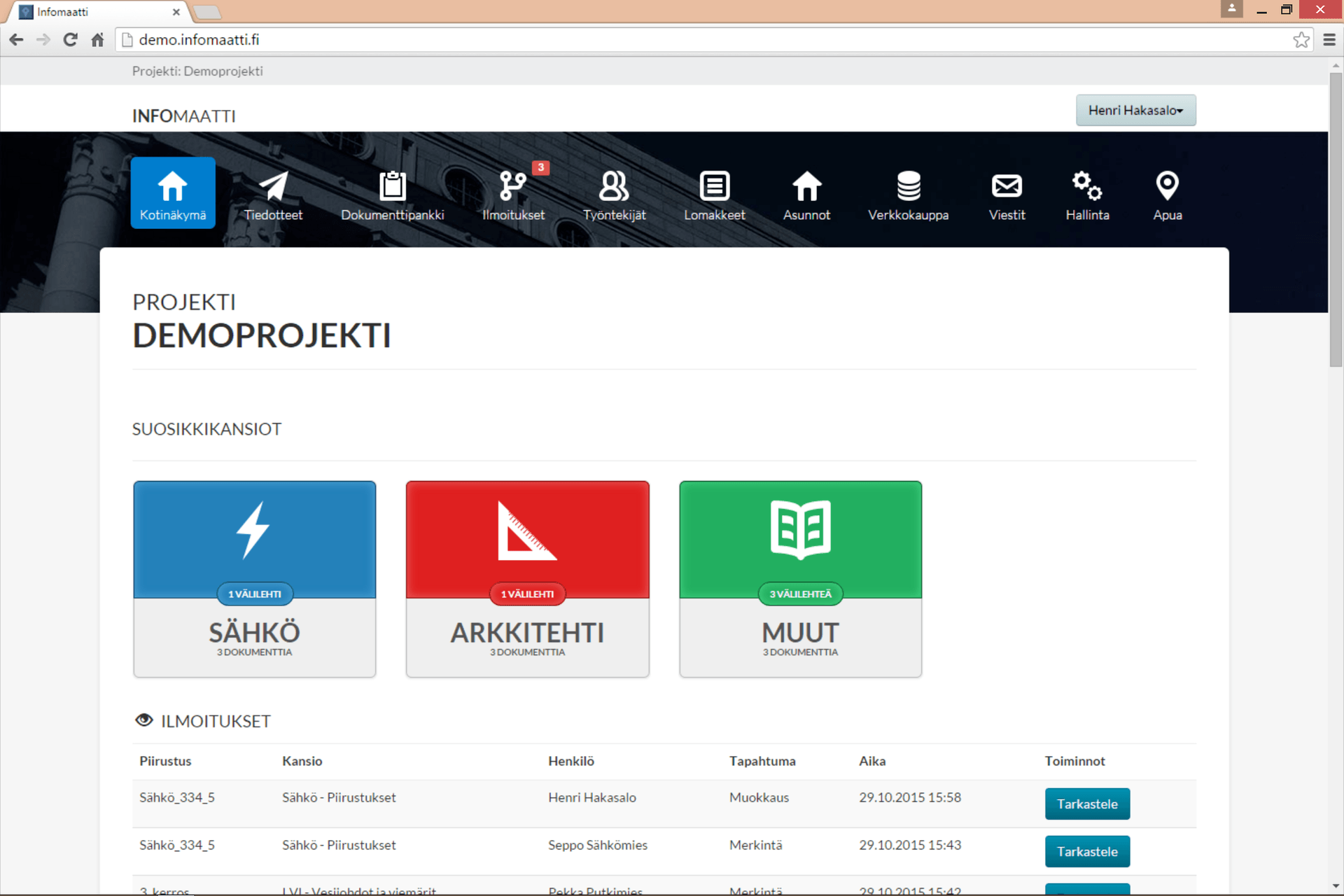The height and width of the screenshot is (896, 1344).
Task: Open Työntekijät users icon
Action: pos(614,186)
